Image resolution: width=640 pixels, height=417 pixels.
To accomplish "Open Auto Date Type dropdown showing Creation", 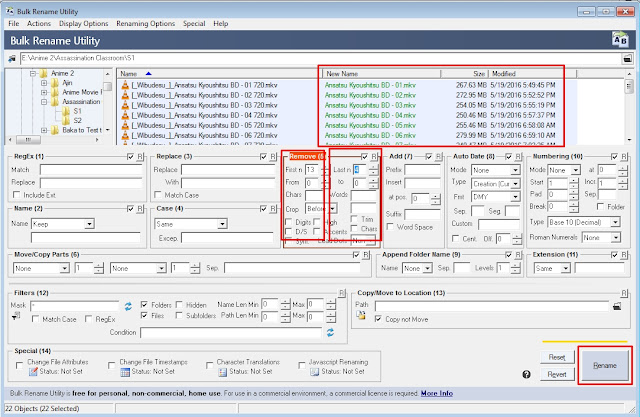I will [496, 184].
